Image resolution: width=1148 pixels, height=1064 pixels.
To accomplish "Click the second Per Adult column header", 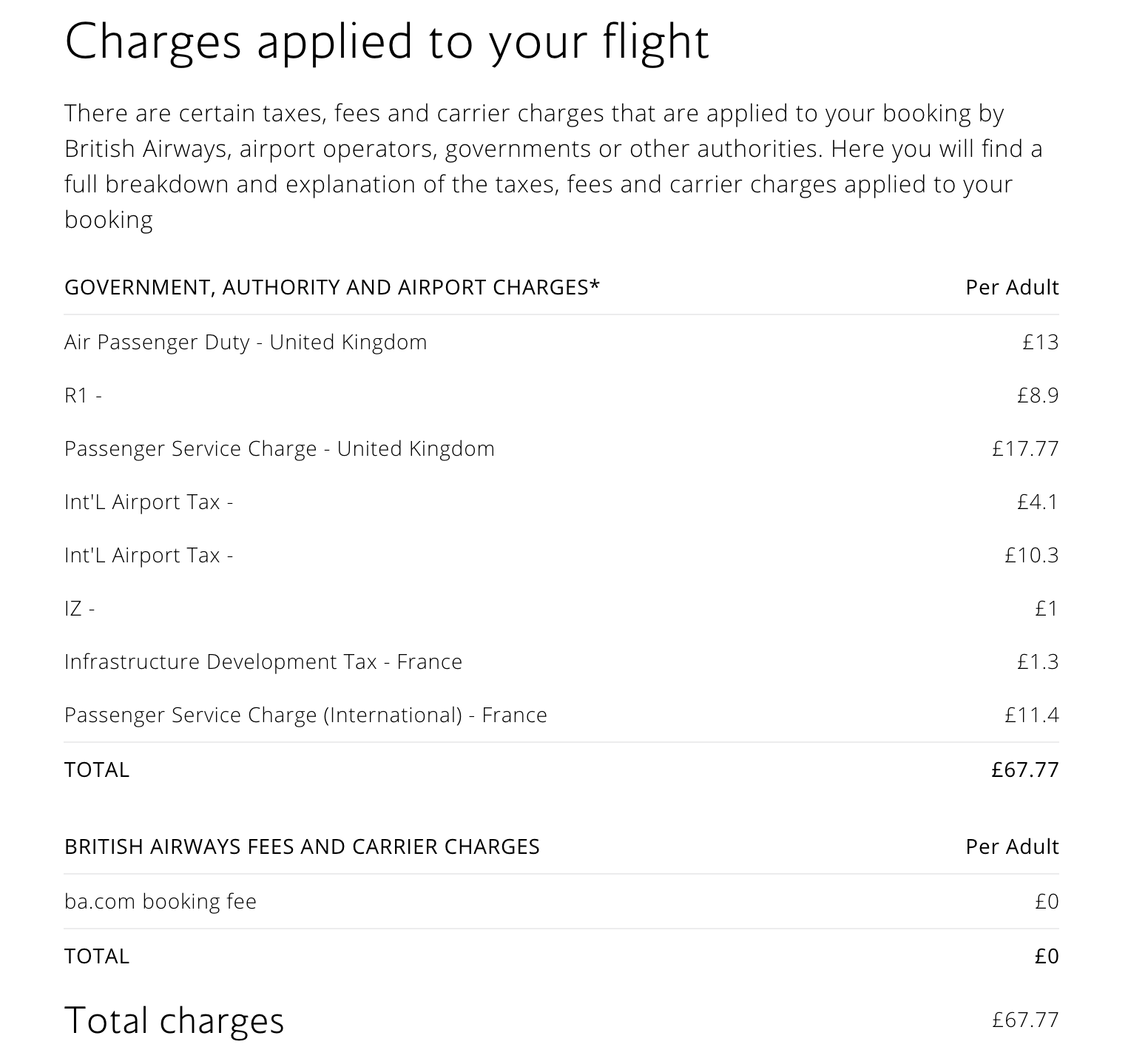I will pyautogui.click(x=1012, y=846).
